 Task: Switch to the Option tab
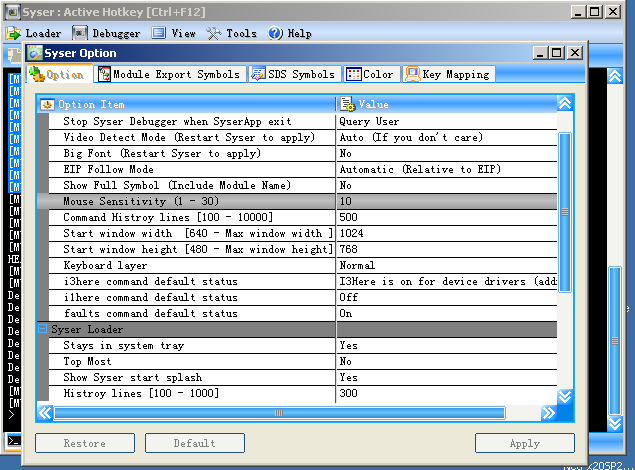(59, 74)
